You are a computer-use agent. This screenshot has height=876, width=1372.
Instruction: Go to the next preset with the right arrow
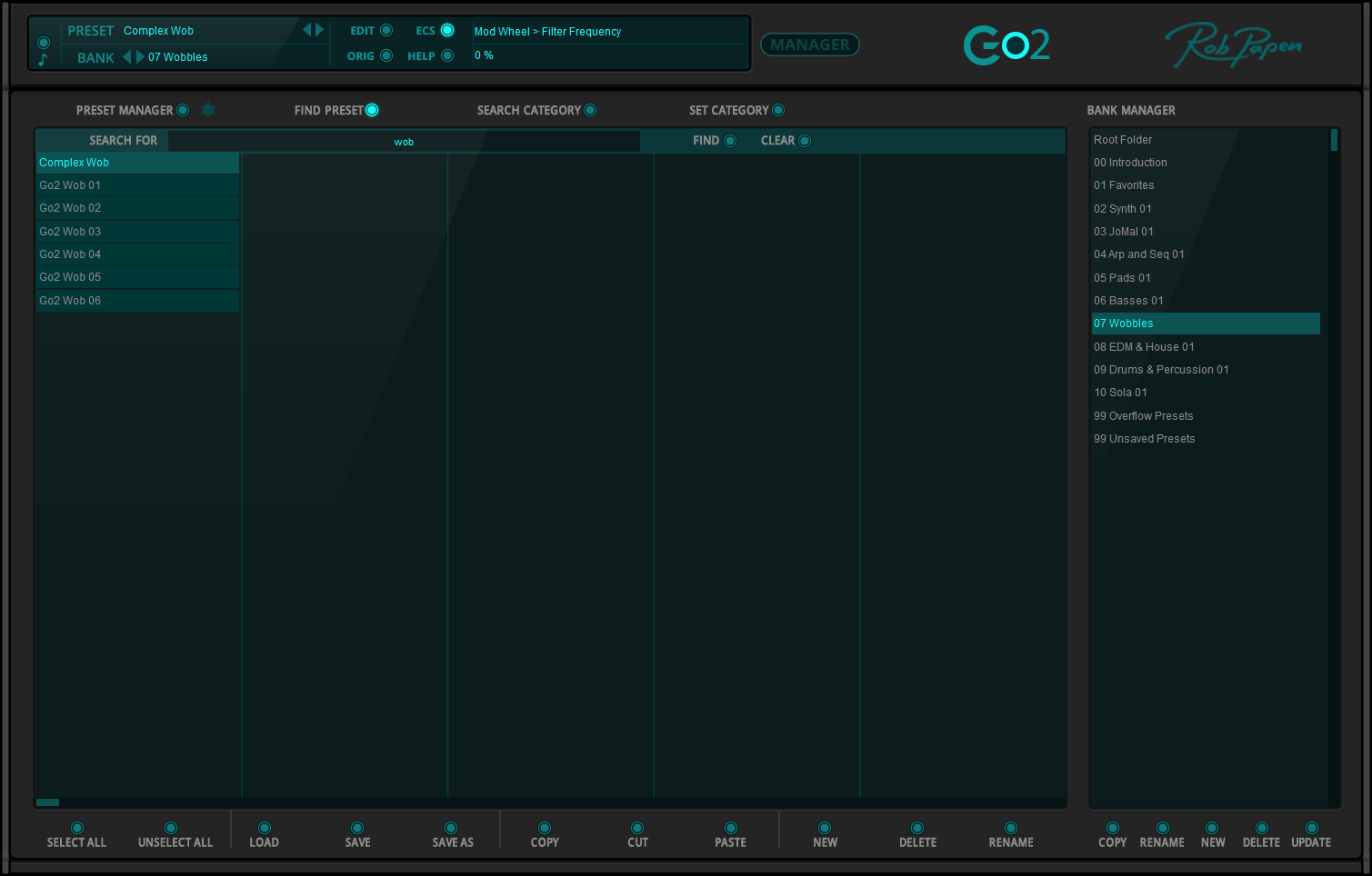pyautogui.click(x=319, y=30)
